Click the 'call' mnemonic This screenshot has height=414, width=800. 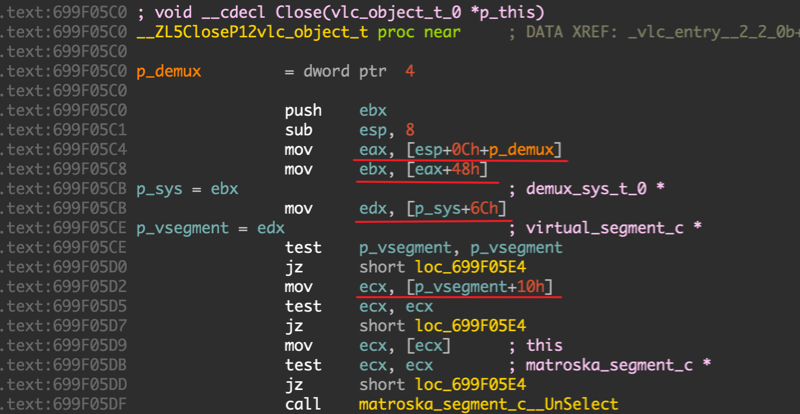pos(303,405)
